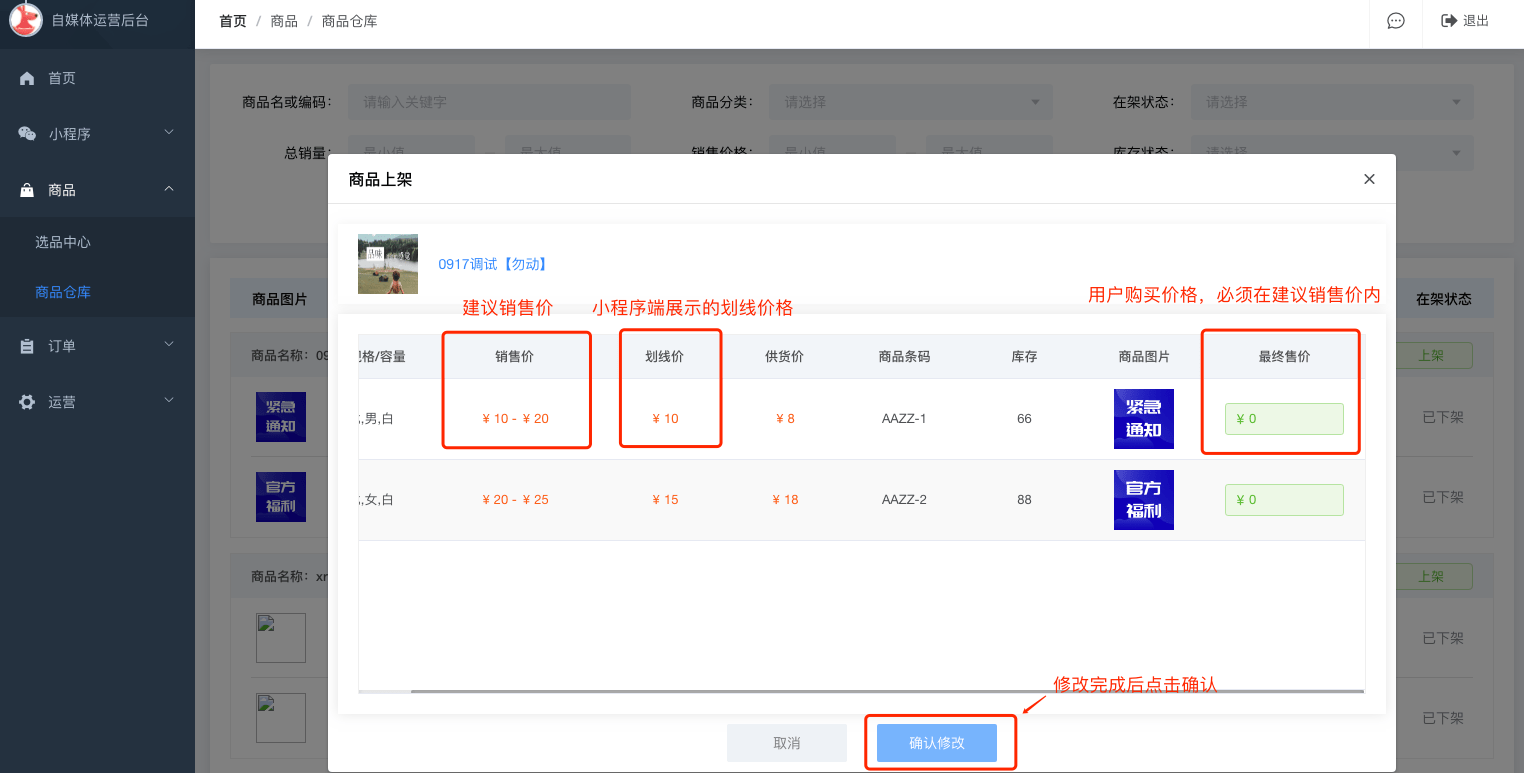The height and width of the screenshot is (773, 1524).
Task: Select 商品仓库 in the sidebar
Action: click(63, 292)
